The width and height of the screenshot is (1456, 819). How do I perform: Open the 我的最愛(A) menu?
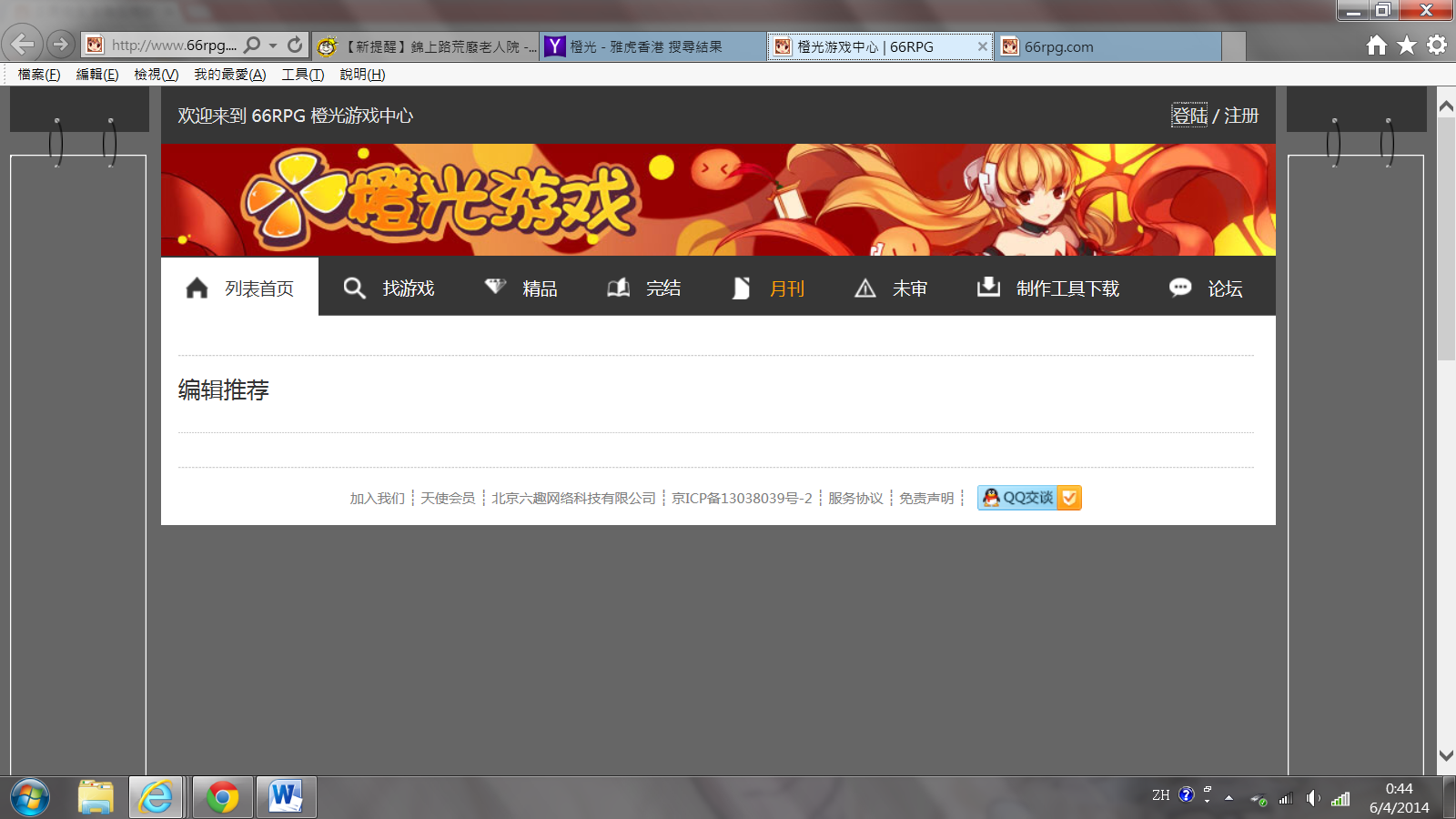230,75
